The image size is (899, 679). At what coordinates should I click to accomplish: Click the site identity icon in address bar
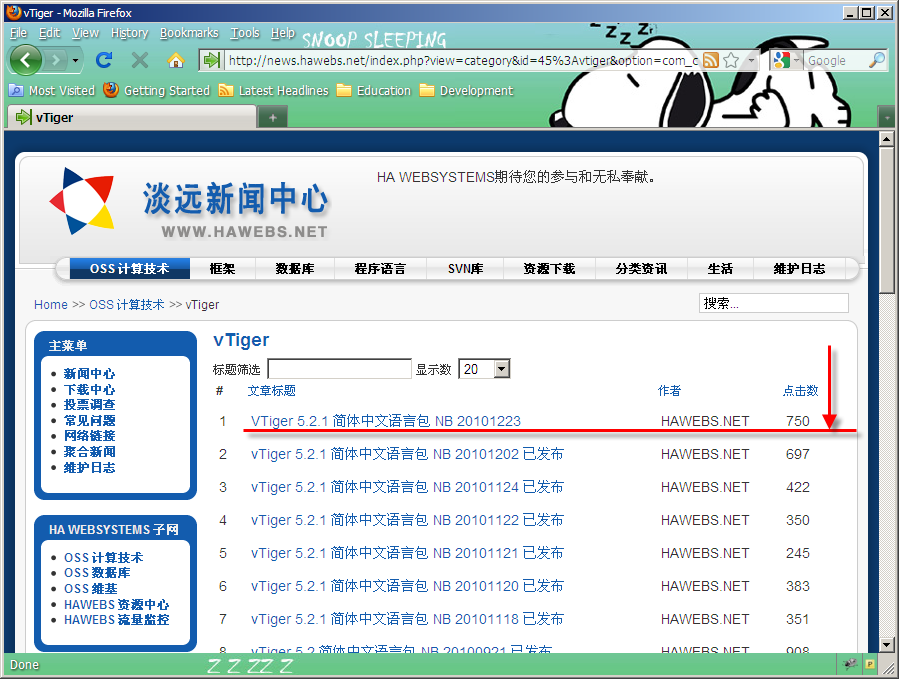[x=211, y=60]
